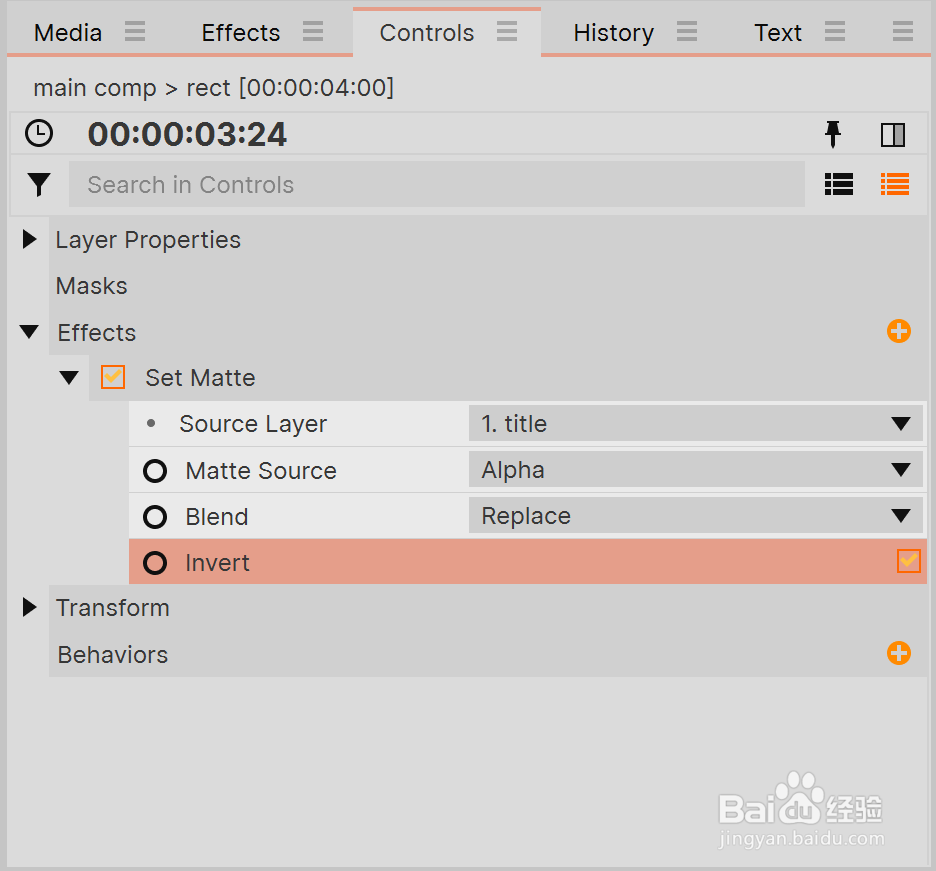
Task: Open the Source Layer dropdown
Action: pyautogui.click(x=695, y=424)
